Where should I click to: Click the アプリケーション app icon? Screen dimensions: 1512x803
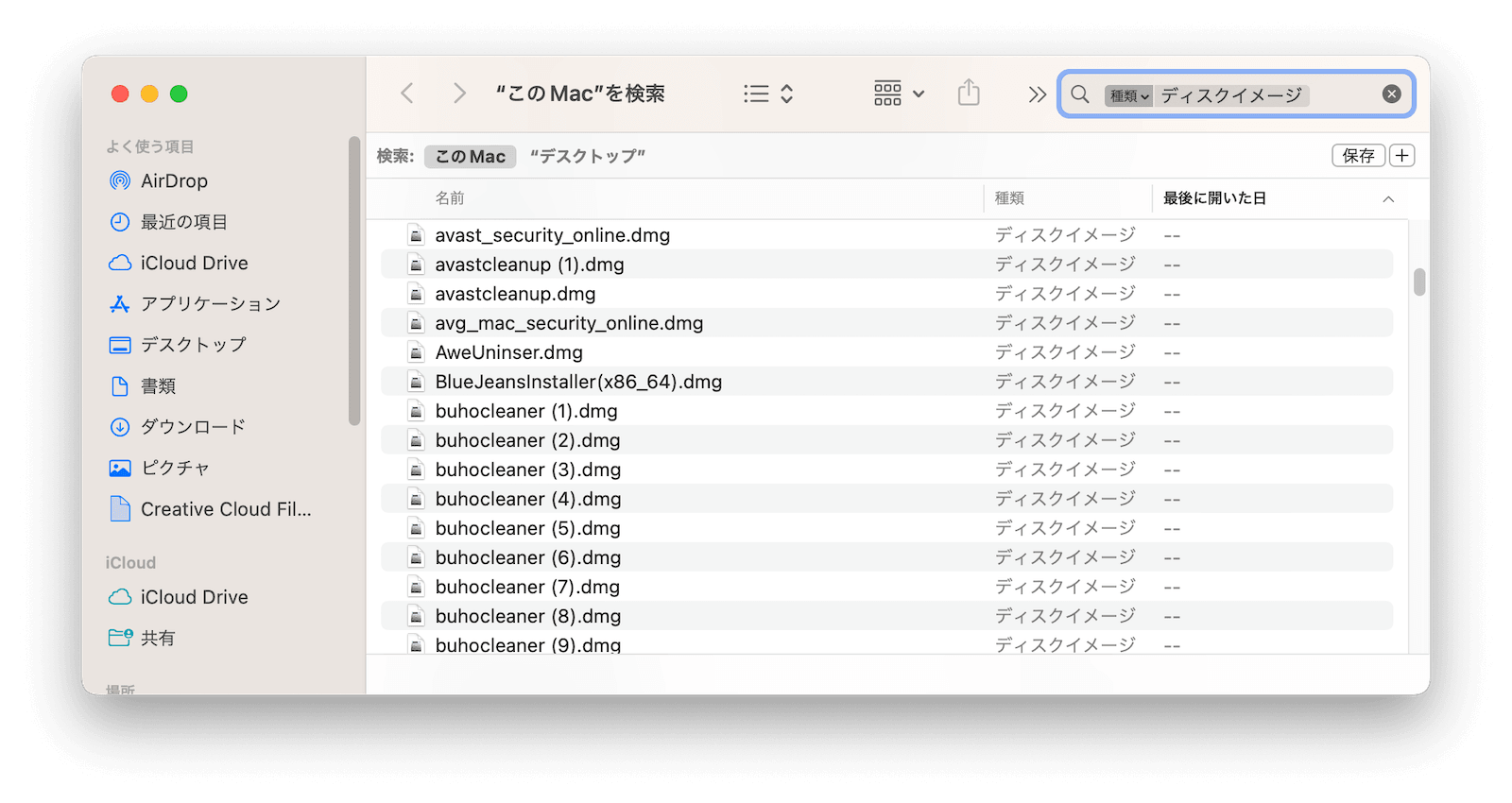120,304
